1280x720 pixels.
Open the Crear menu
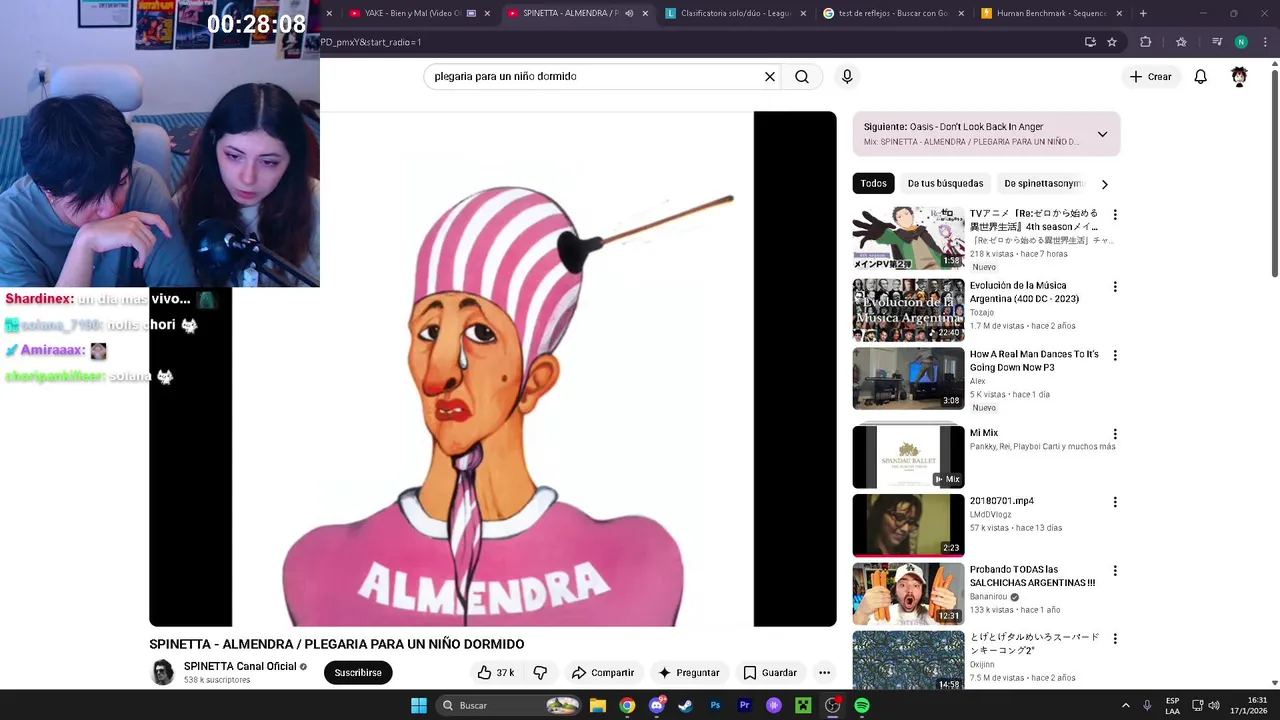tap(1150, 76)
